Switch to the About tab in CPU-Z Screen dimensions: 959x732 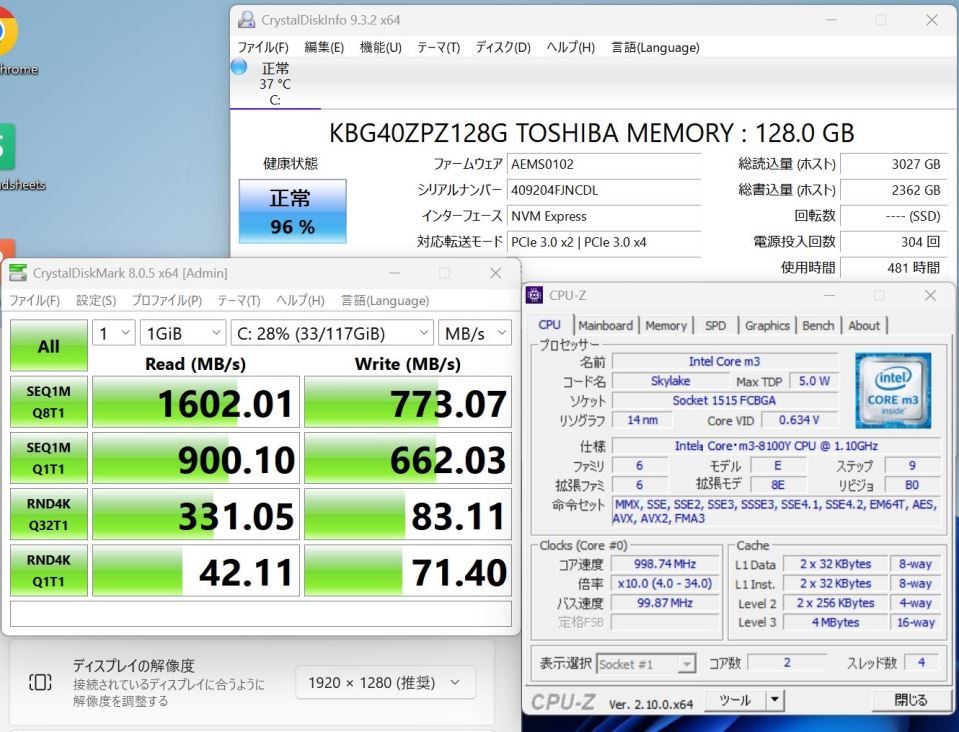click(864, 325)
